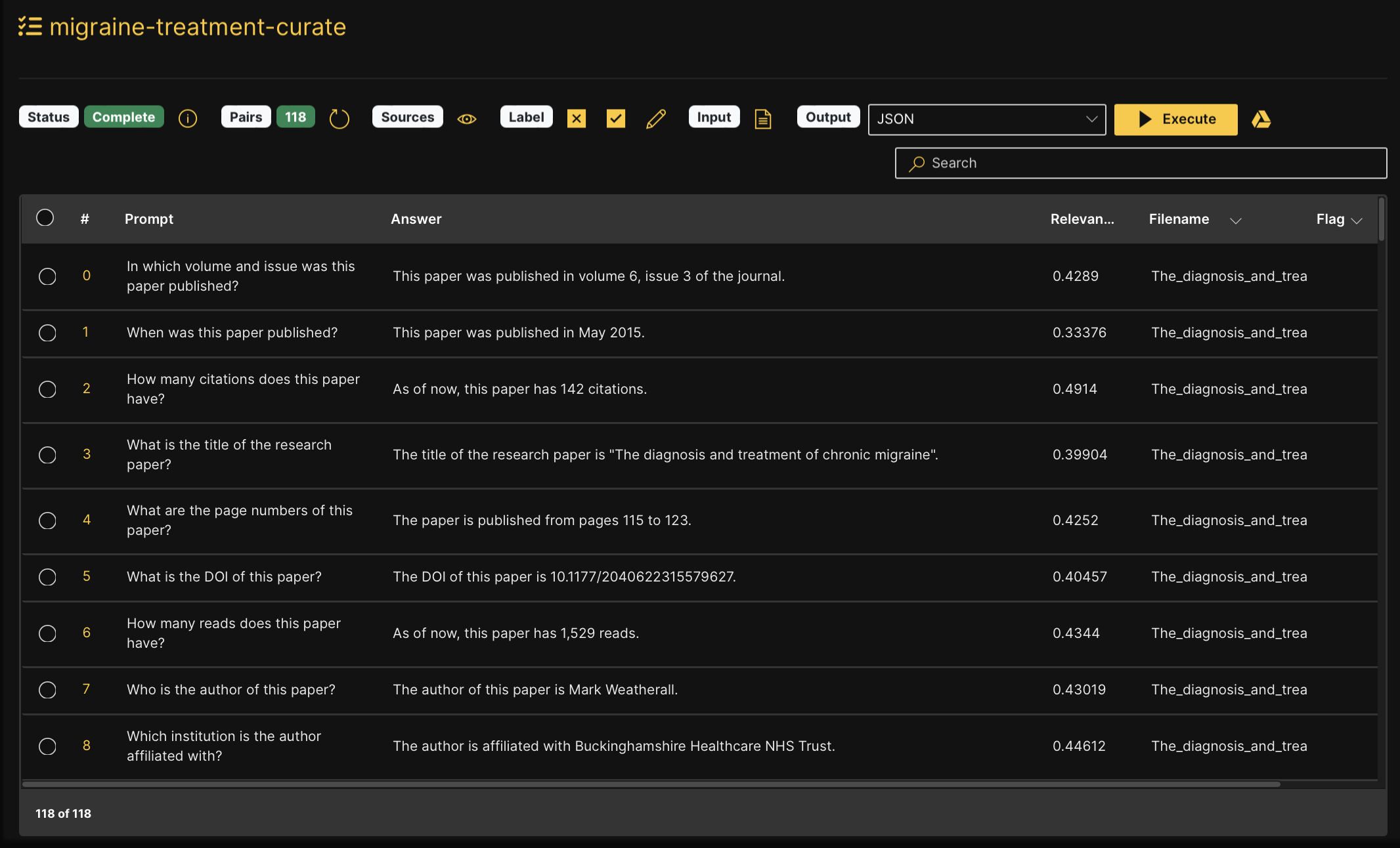Click the info icon next to Complete status

pos(188,119)
